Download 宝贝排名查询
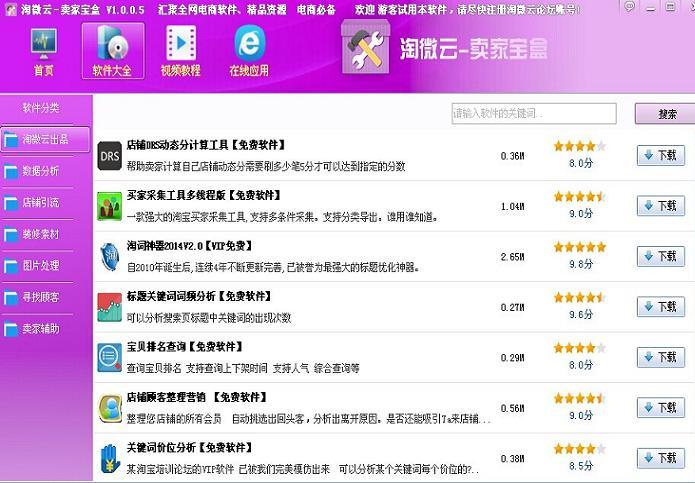Image resolution: width=695 pixels, height=483 pixels. [x=660, y=357]
